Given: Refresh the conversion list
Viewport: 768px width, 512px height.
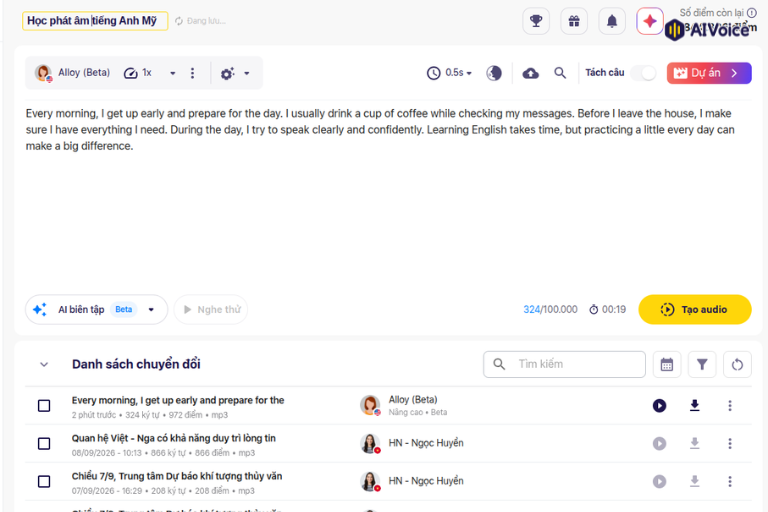Looking at the screenshot, I should coord(737,365).
